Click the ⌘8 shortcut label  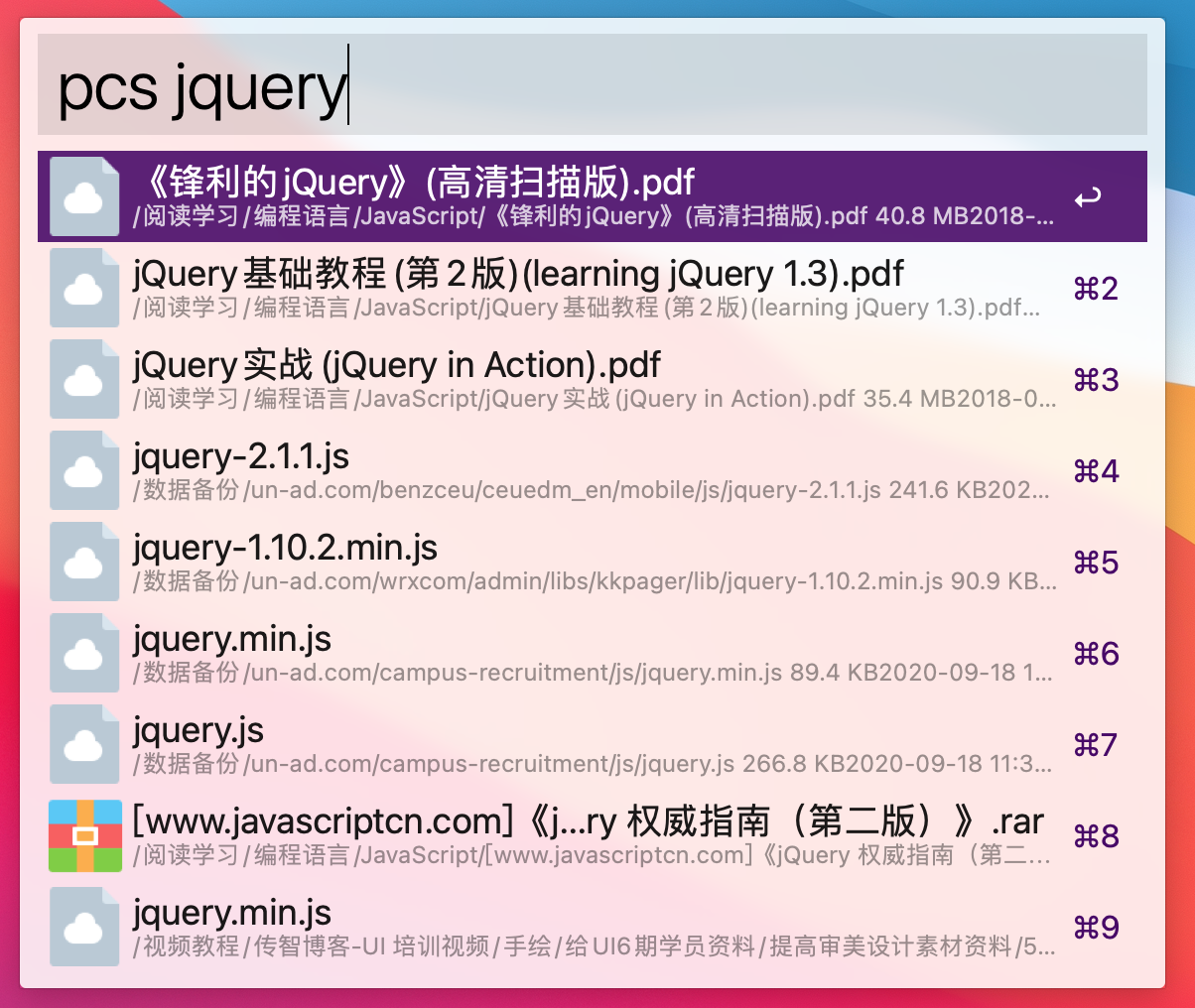pos(1096,836)
